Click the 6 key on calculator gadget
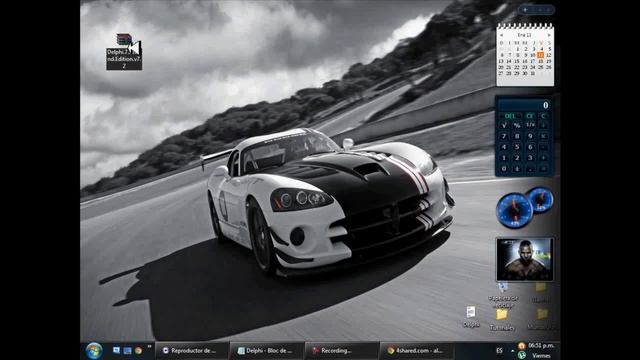640x360 pixels. [x=530, y=147]
